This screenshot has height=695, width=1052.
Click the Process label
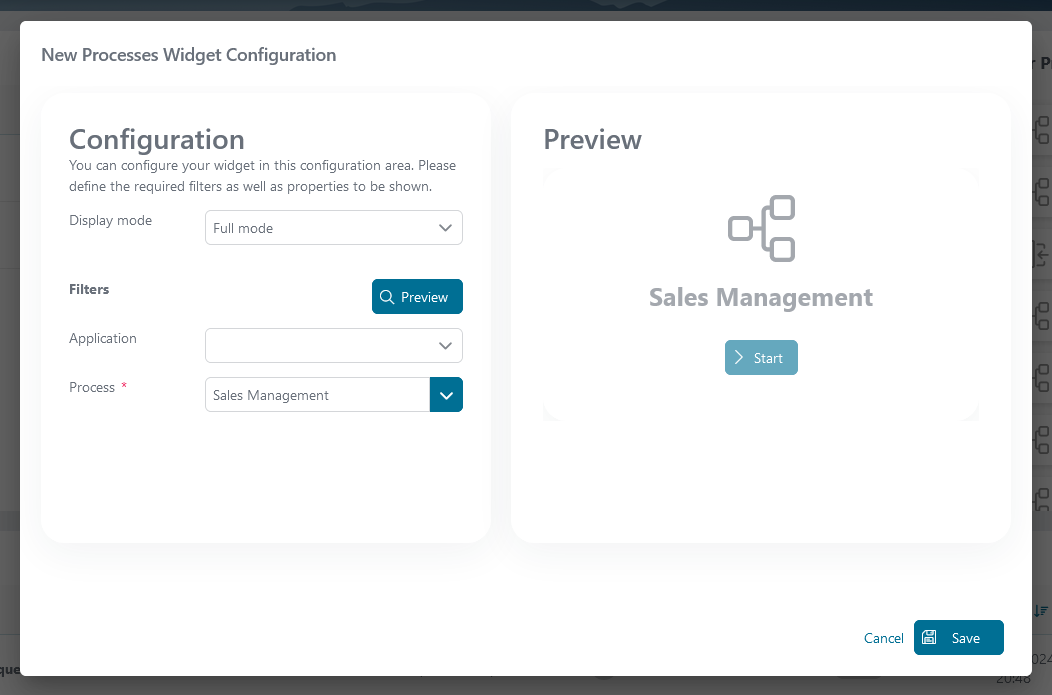[92, 387]
